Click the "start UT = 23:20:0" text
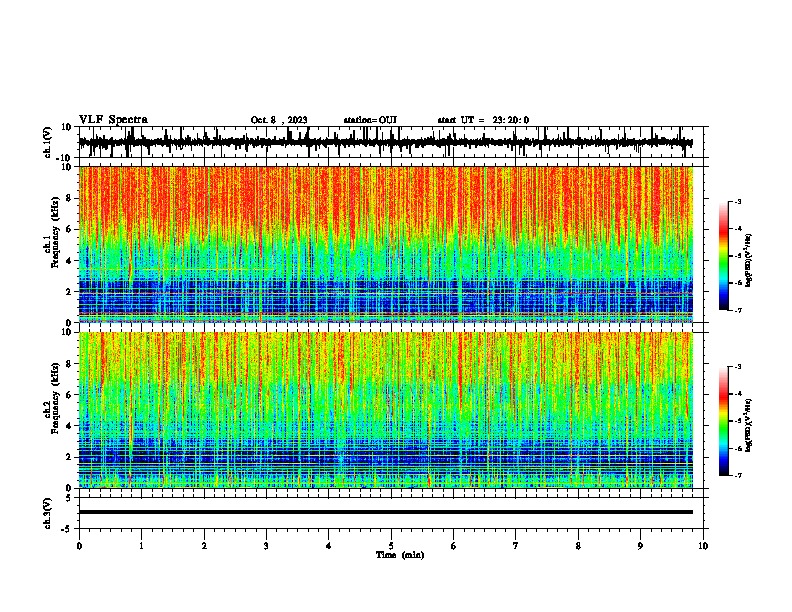The width and height of the screenshot is (792, 612). [x=483, y=120]
